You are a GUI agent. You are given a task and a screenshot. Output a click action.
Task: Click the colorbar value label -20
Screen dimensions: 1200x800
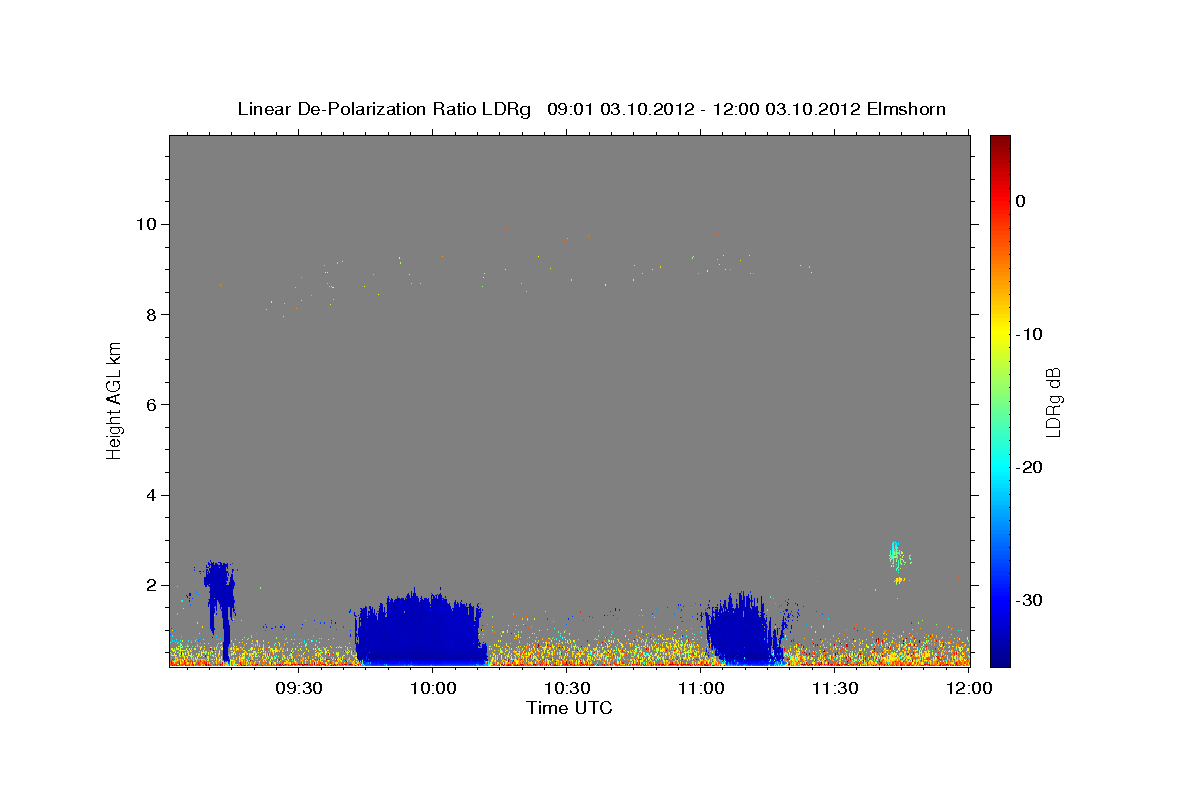click(1029, 467)
